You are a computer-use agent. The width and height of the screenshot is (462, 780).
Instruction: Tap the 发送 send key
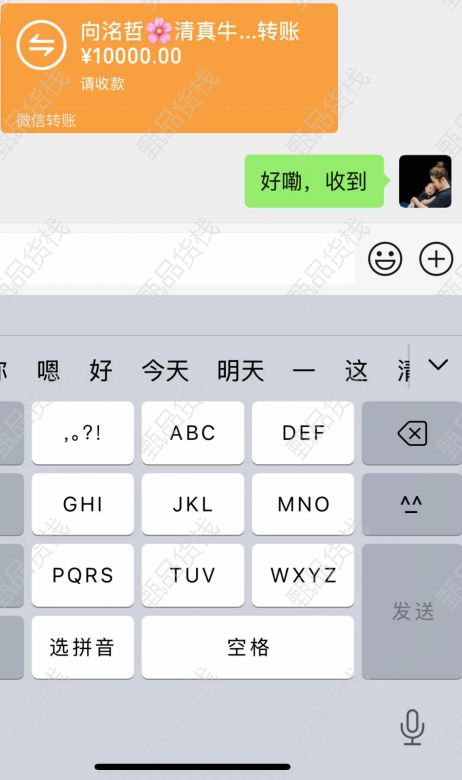pos(412,611)
